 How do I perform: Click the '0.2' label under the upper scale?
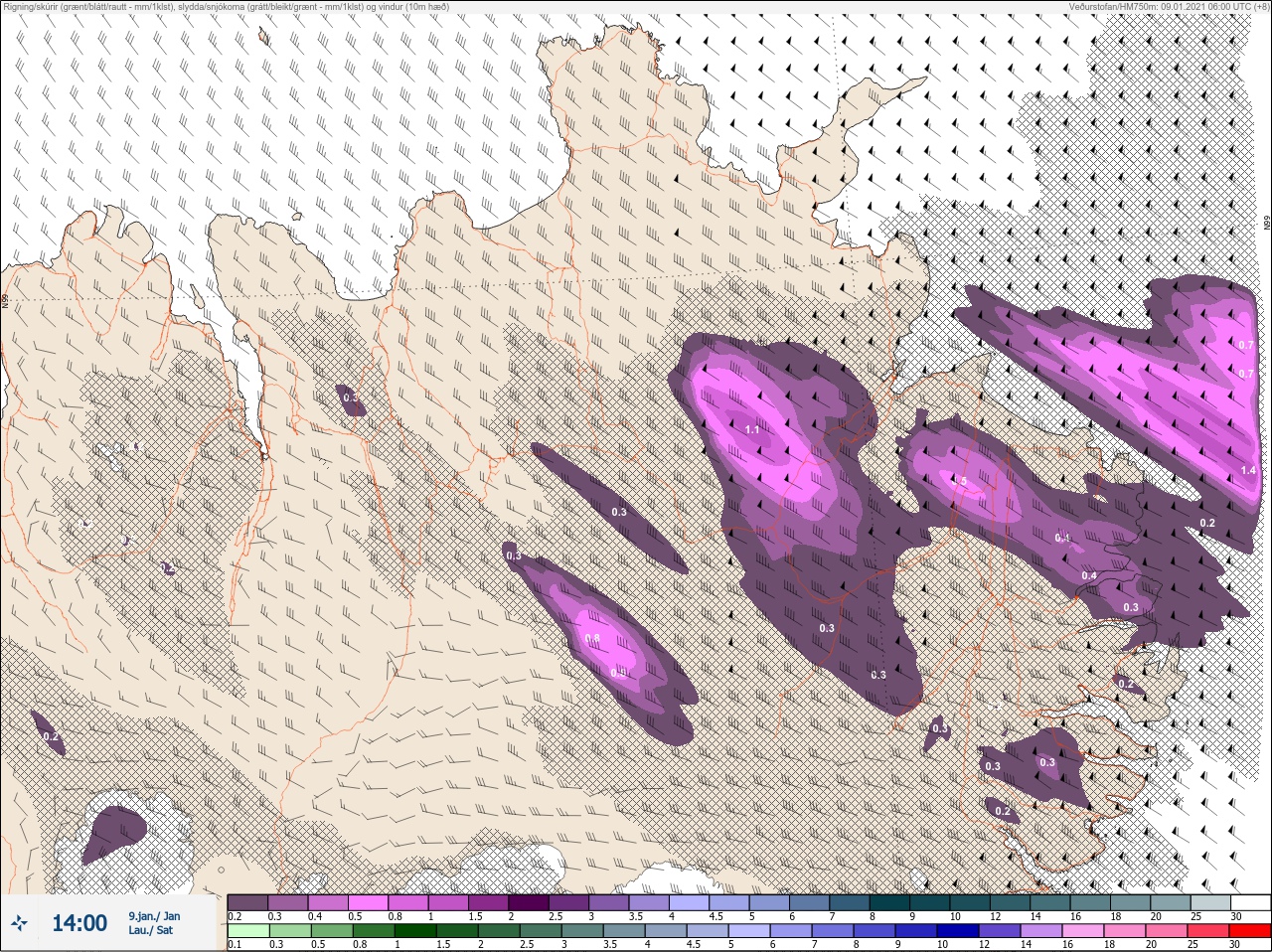236,916
